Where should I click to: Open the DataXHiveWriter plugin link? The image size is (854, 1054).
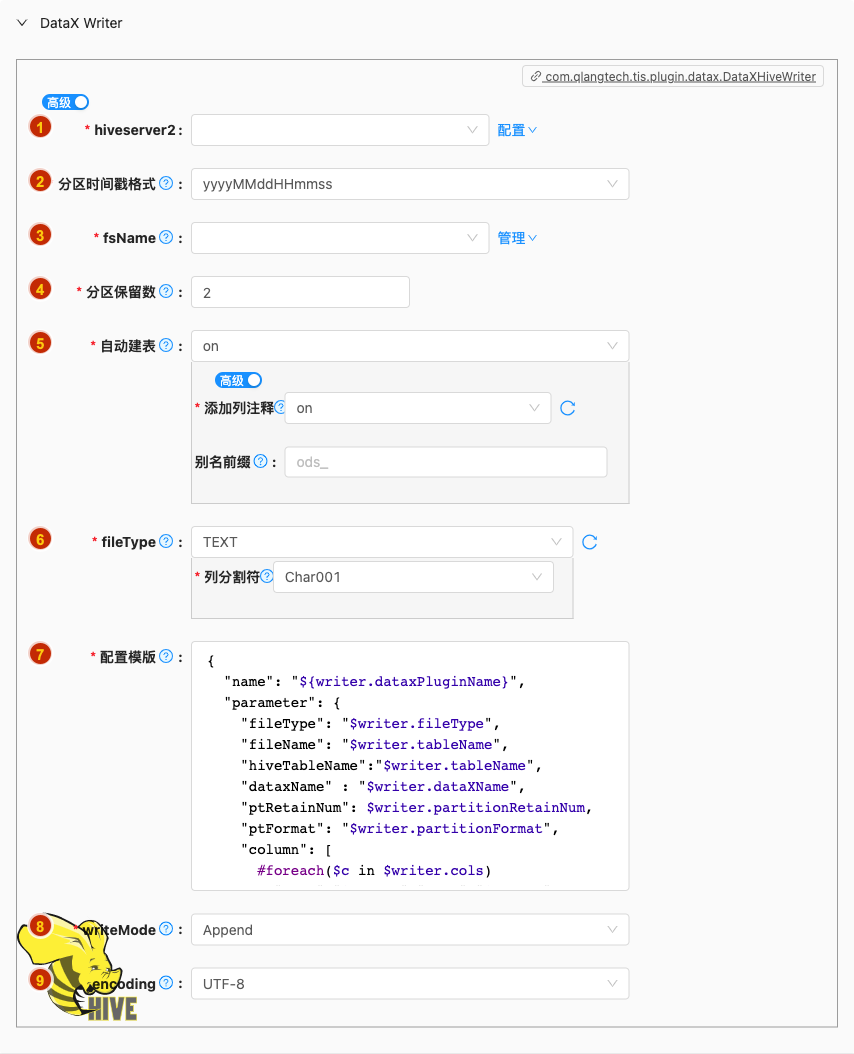pos(673,76)
